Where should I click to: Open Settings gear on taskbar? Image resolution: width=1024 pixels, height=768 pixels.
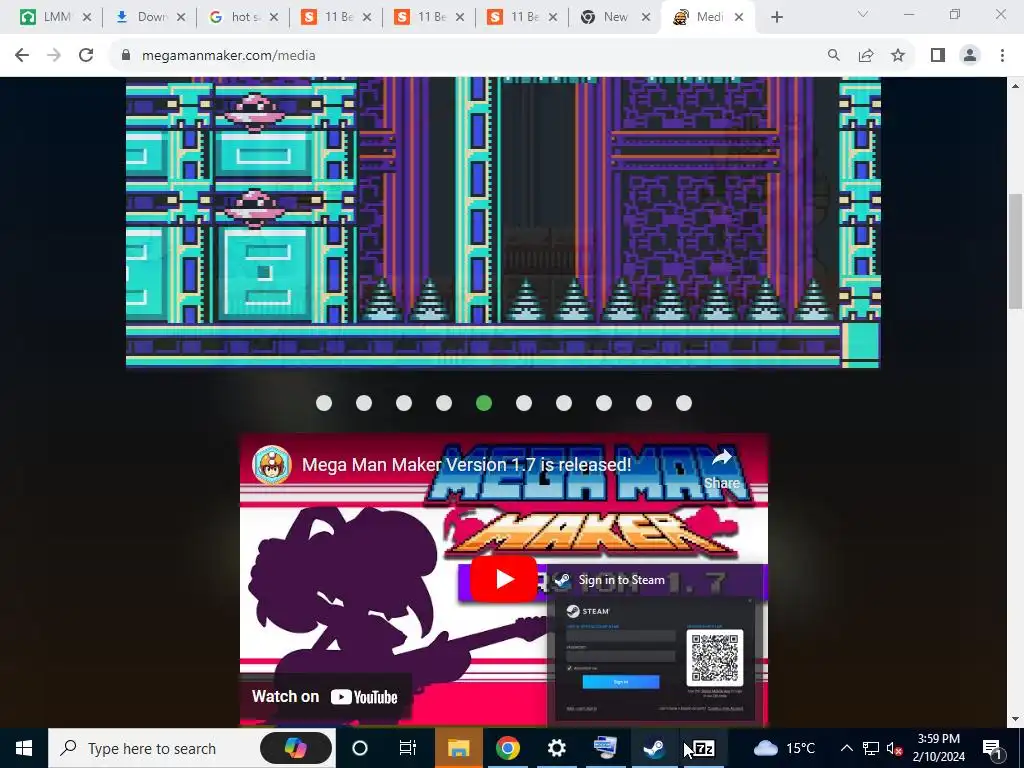(556, 748)
